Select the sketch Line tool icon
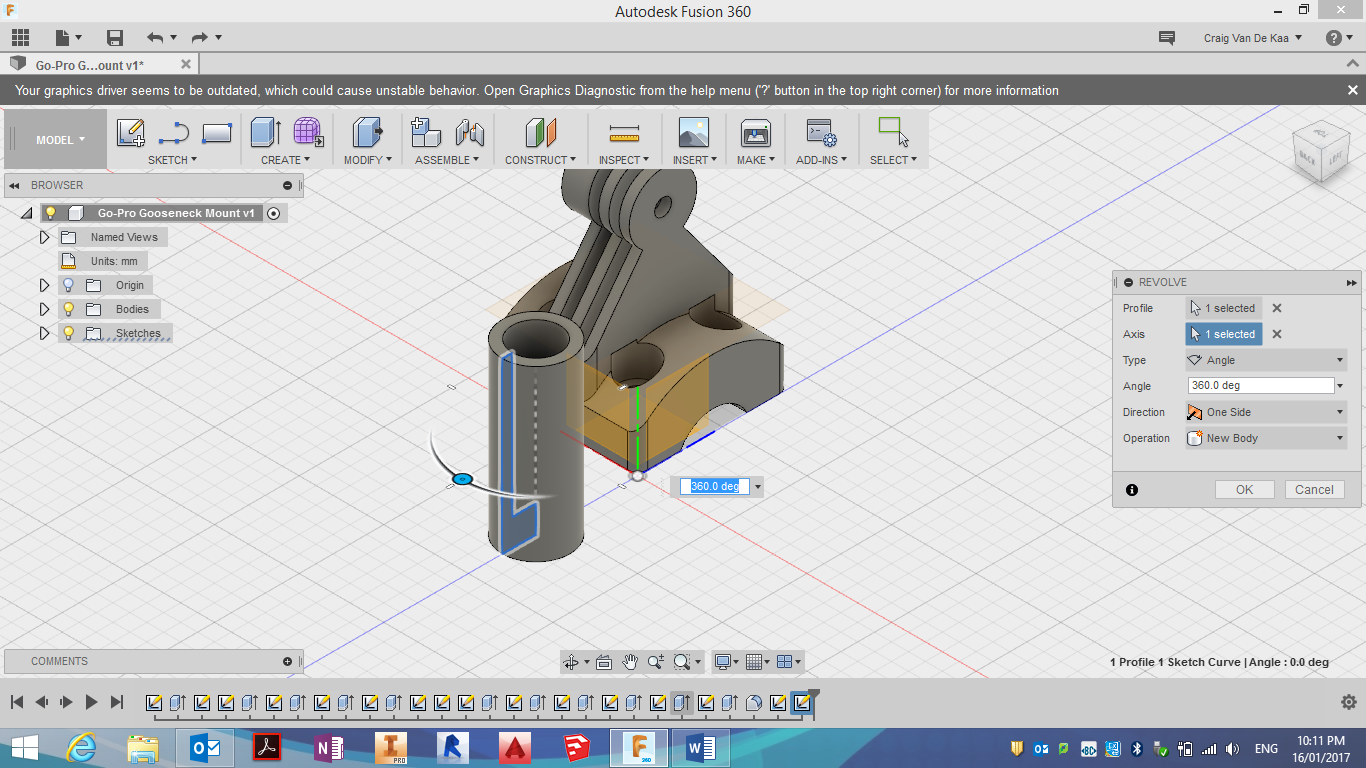The image size is (1366, 768). (174, 132)
